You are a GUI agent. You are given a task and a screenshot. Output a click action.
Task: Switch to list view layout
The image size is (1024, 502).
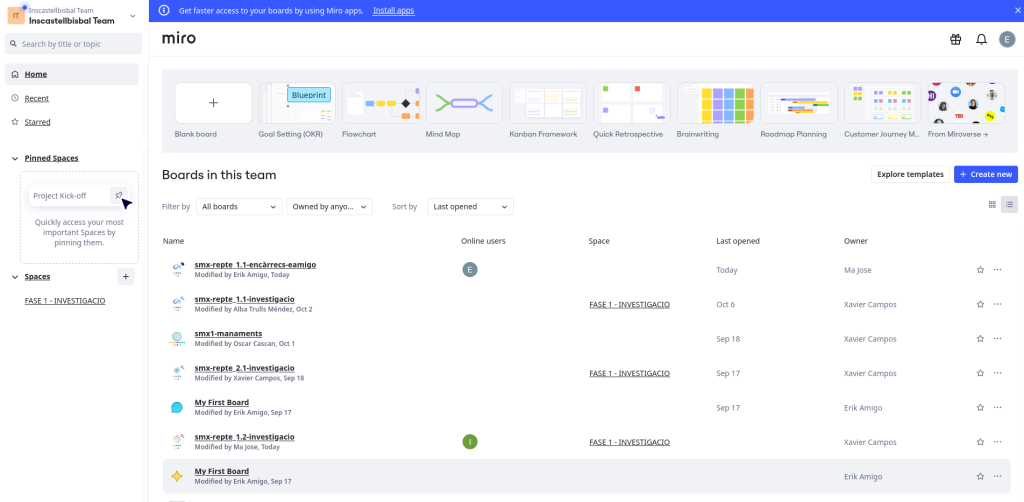coord(1009,204)
